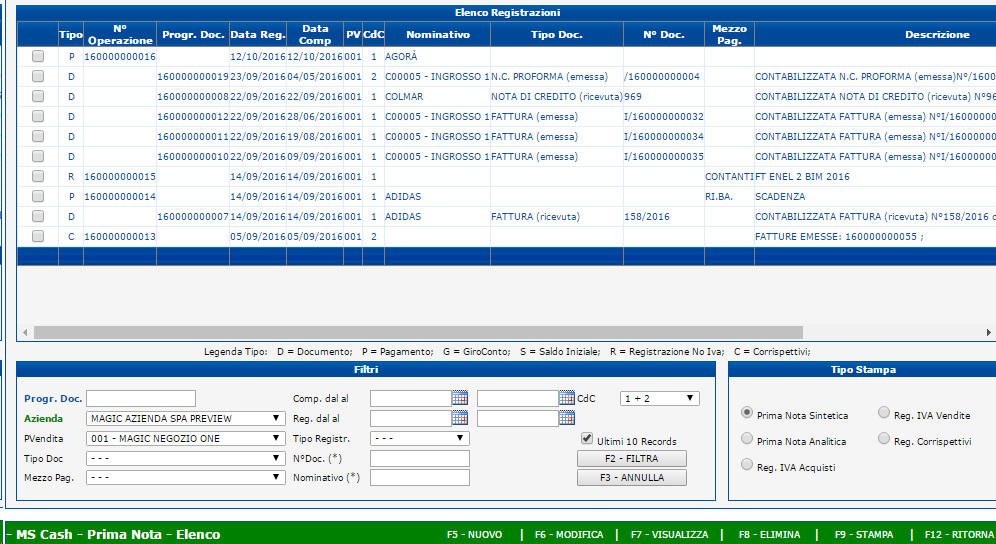Viewport: 996px width, 544px height.
Task: Tick checkbox for invoice I/160000000034 row
Action: (x=38, y=137)
